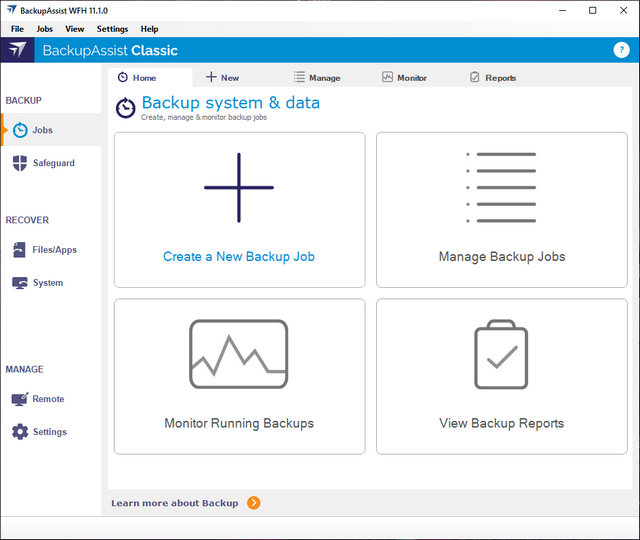Select the Safeguard shield icon

[20, 163]
